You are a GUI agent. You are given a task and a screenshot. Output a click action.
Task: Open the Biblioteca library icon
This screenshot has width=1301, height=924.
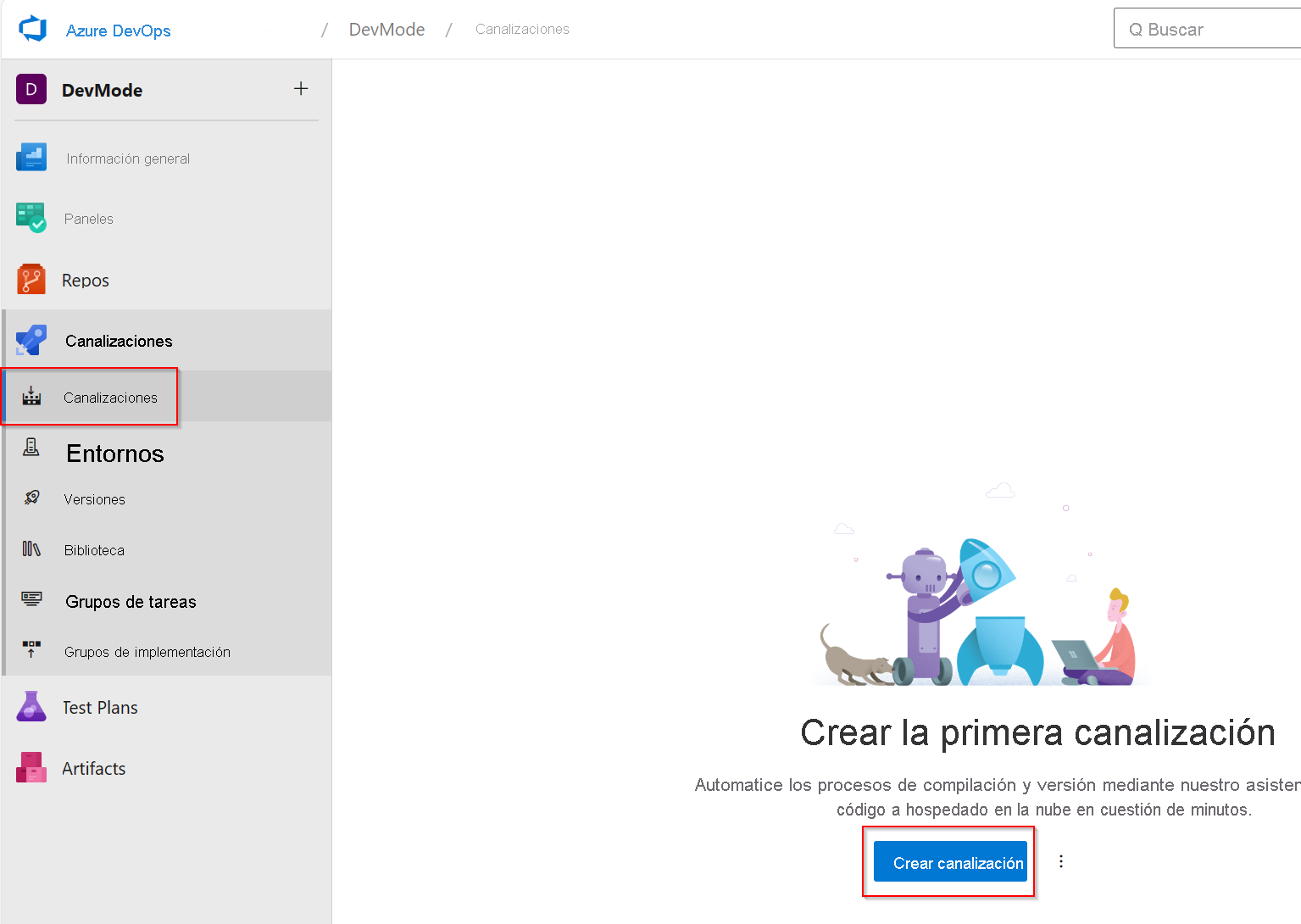point(31,549)
